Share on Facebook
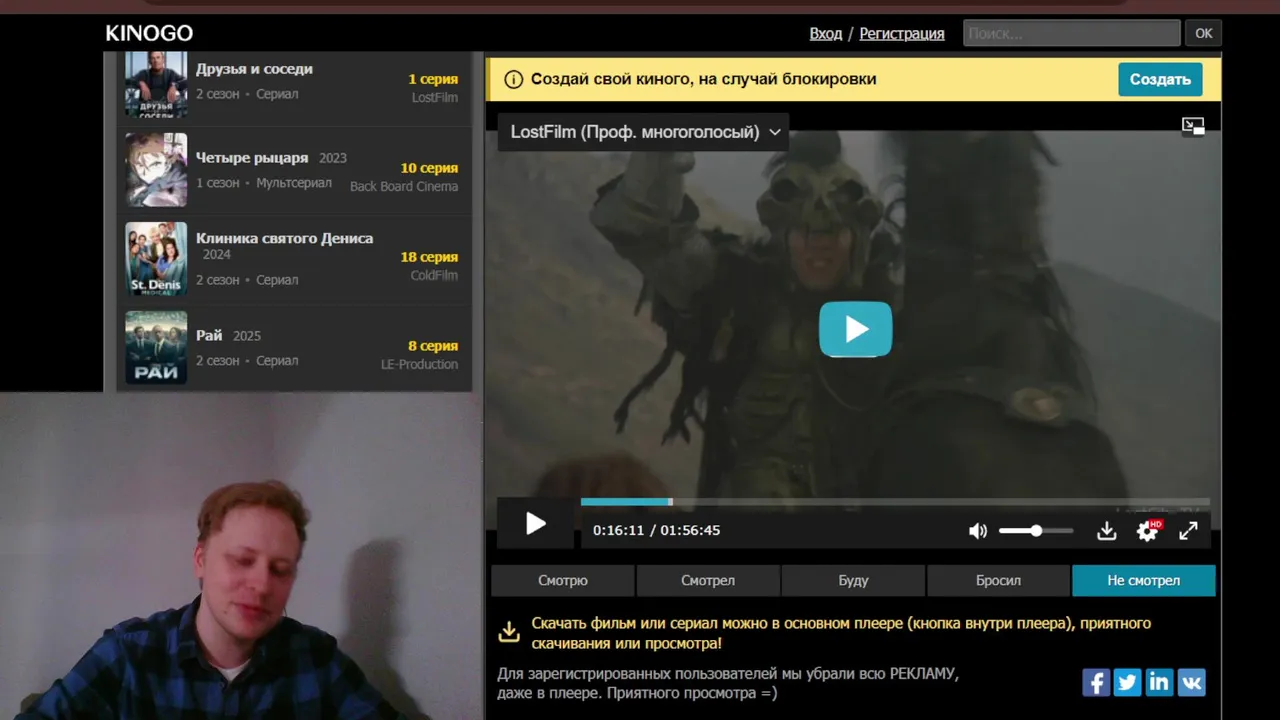This screenshot has width=1280, height=720. [x=1096, y=683]
